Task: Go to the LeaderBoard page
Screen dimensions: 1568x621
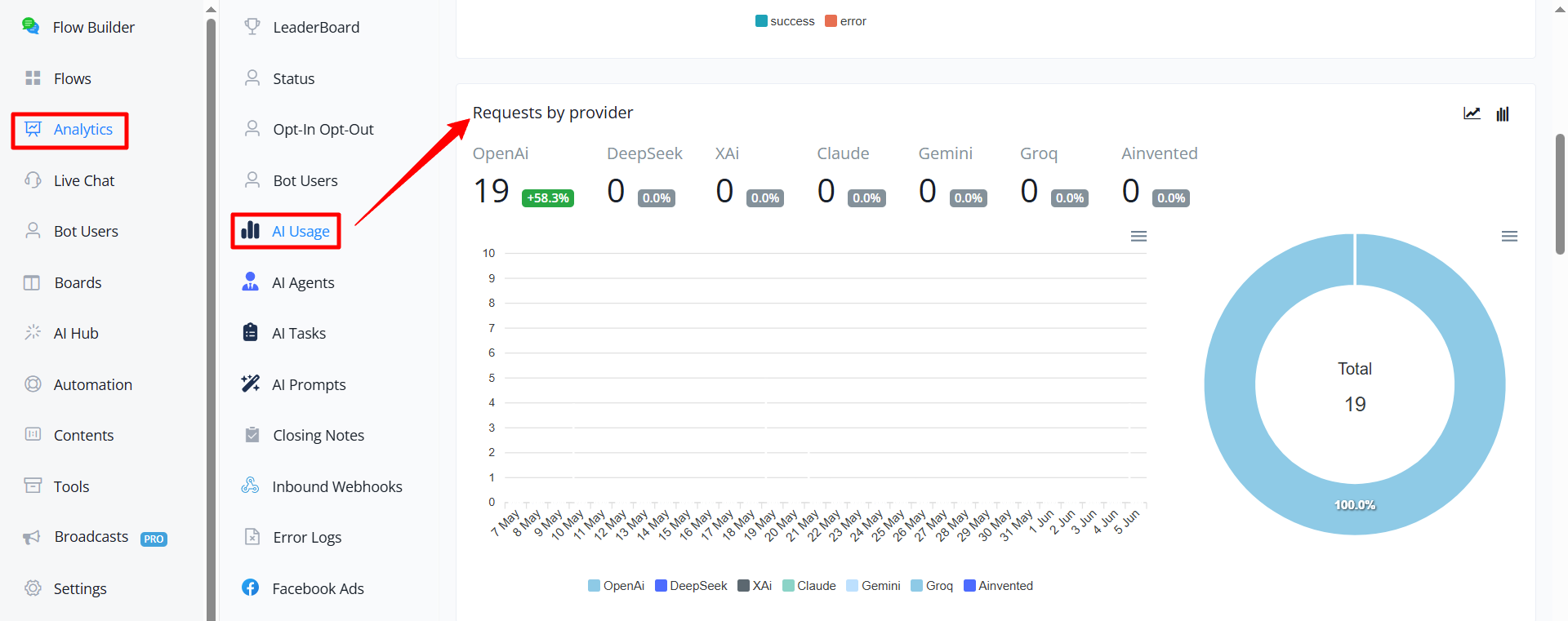Action: pyautogui.click(x=316, y=27)
